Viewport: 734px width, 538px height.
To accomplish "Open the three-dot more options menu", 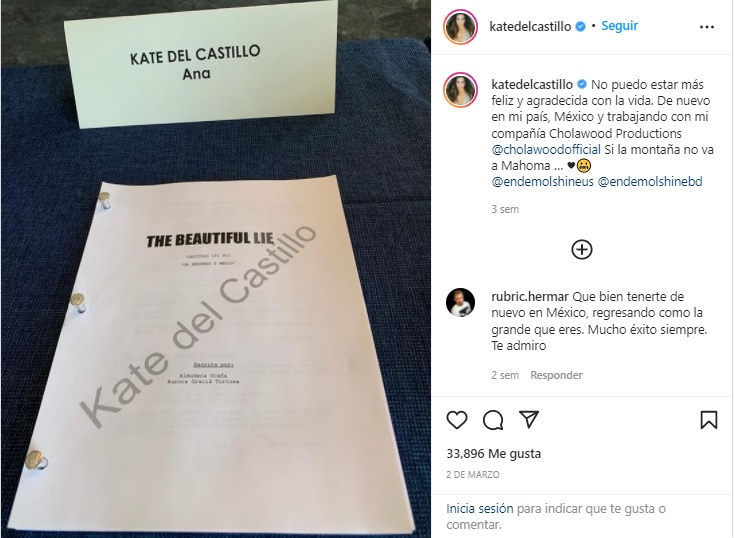I will coord(707,27).
